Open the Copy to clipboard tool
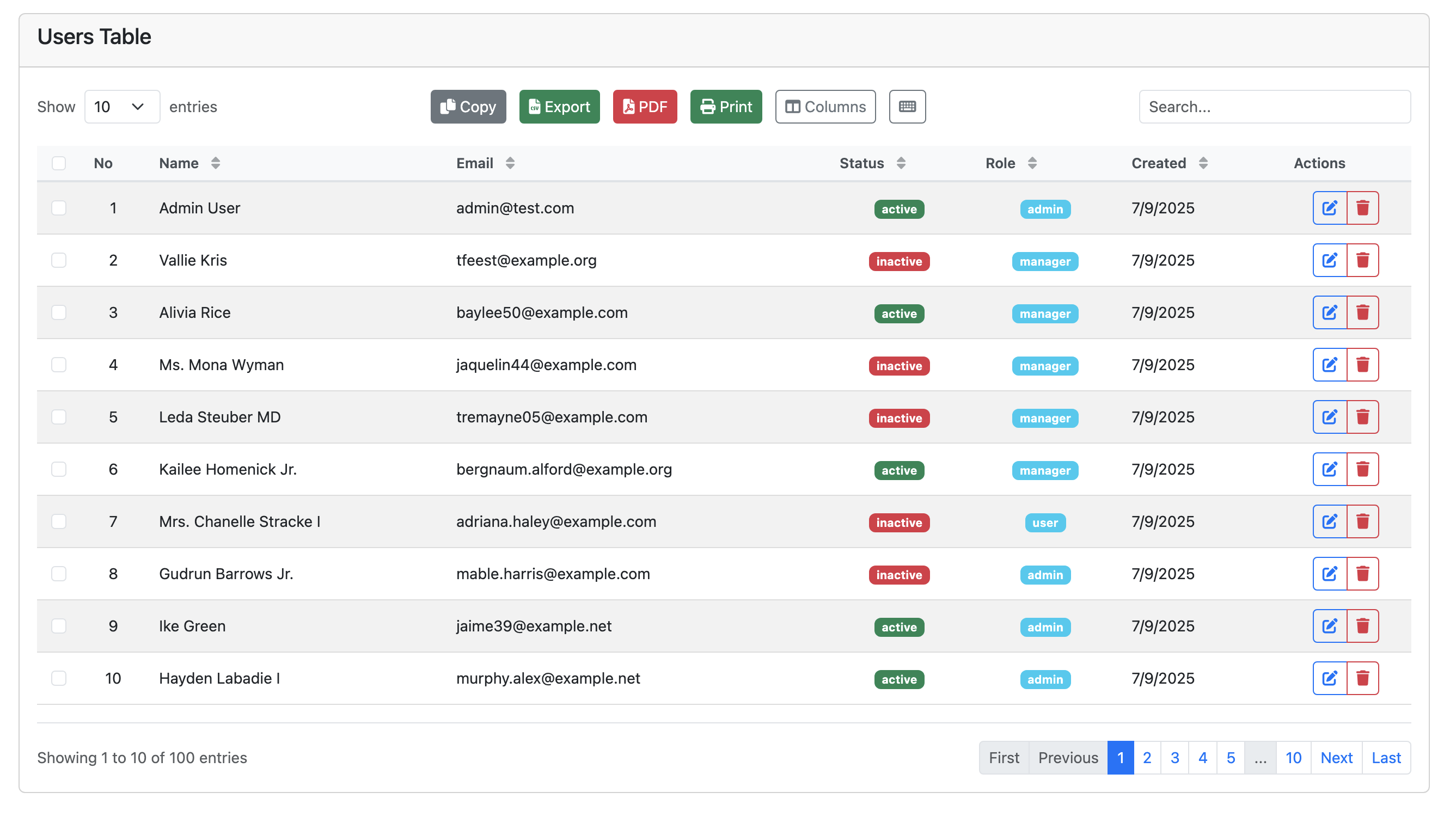 [468, 106]
